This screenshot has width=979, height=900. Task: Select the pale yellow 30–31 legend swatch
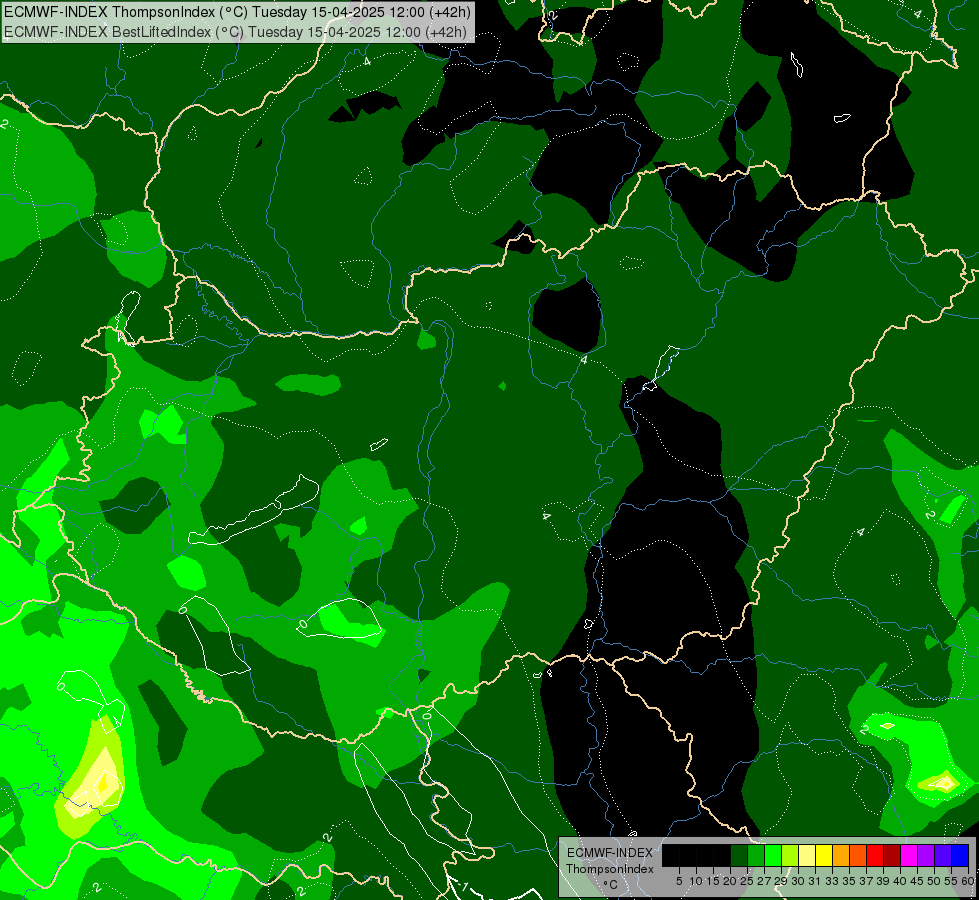pos(807,855)
